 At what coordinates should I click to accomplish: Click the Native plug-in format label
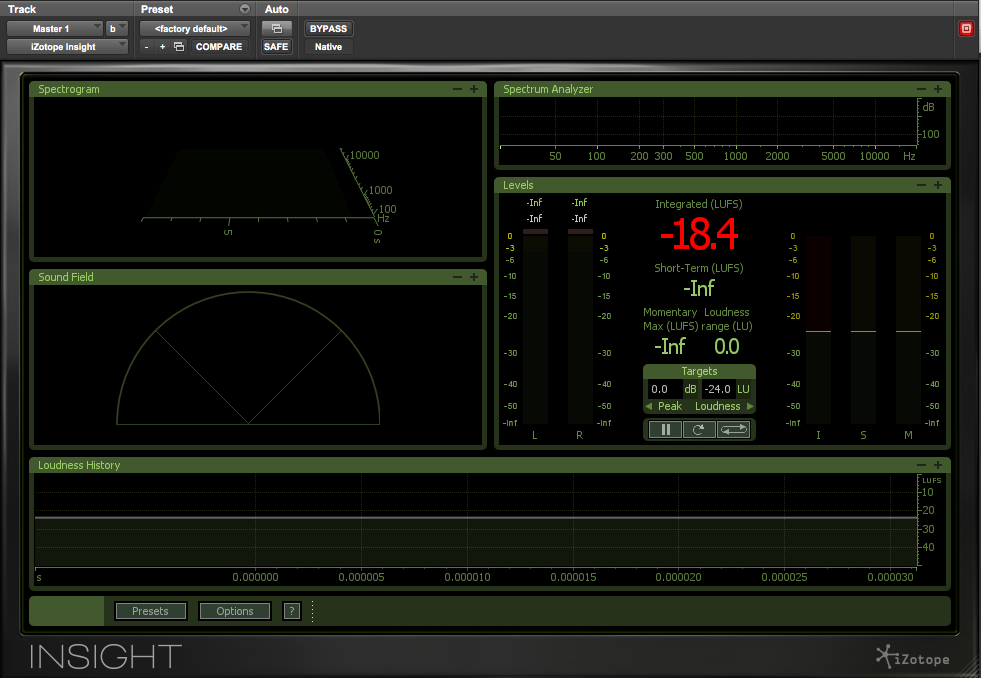[x=328, y=47]
